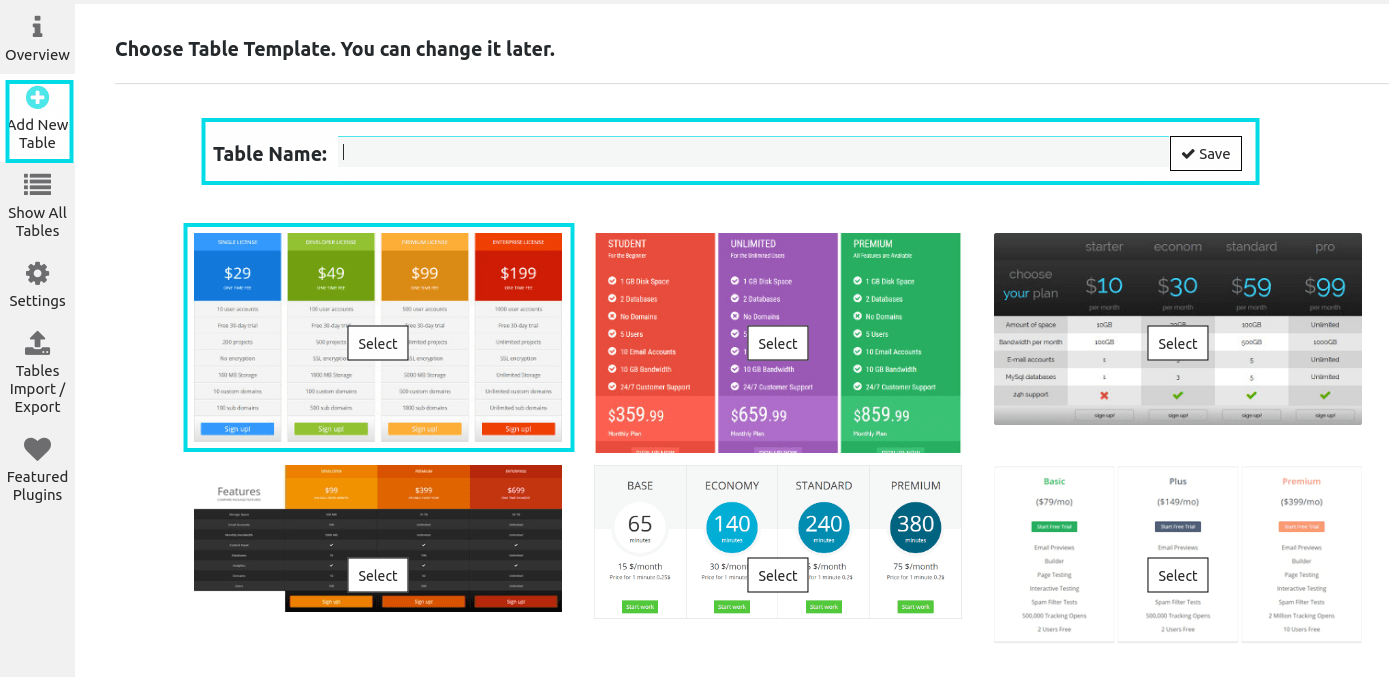The height and width of the screenshot is (677, 1389).
Task: Open the Show All Tables menu label
Action: pyautogui.click(x=37, y=222)
